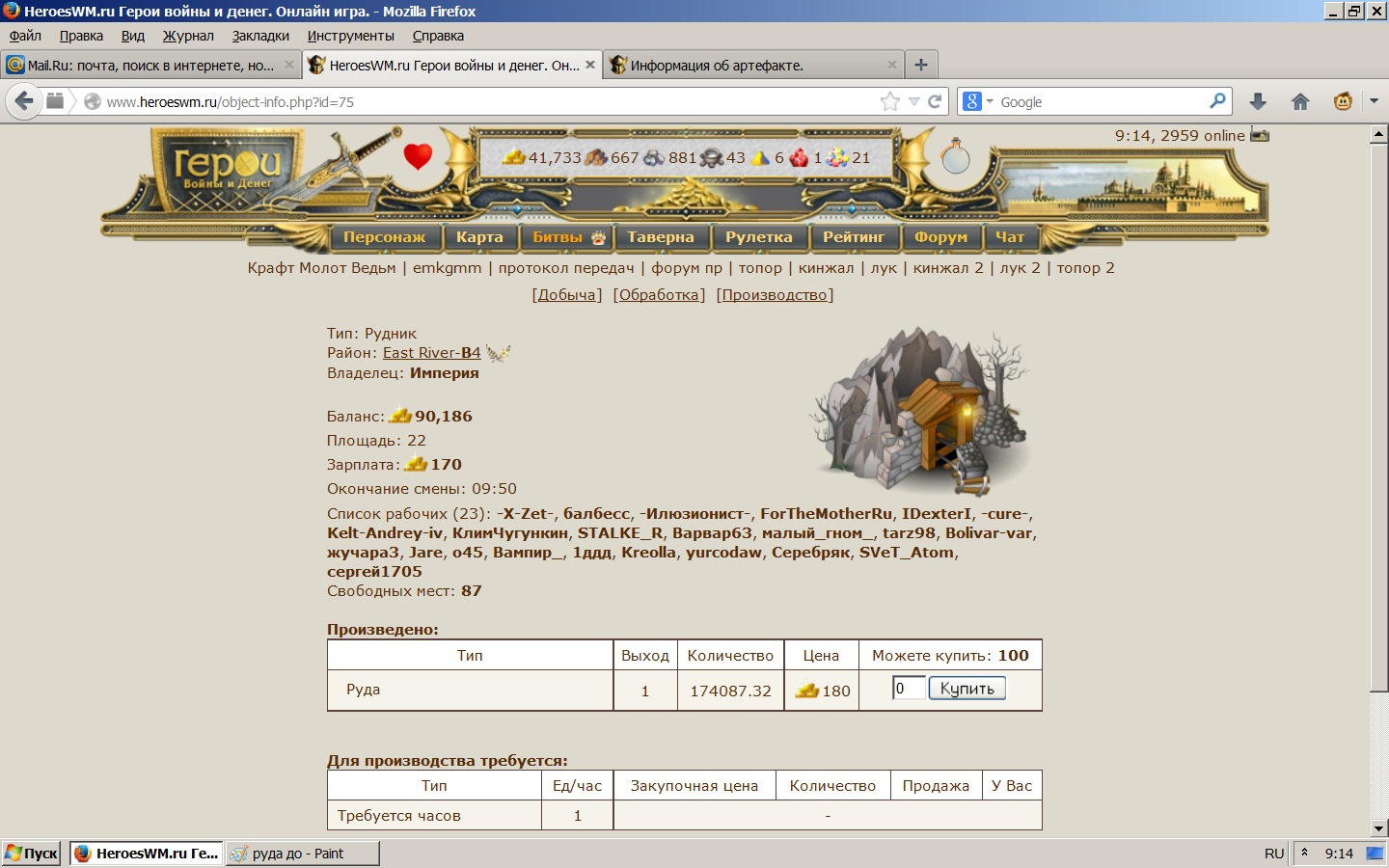Click the mail icon next to online count

tap(1260, 135)
